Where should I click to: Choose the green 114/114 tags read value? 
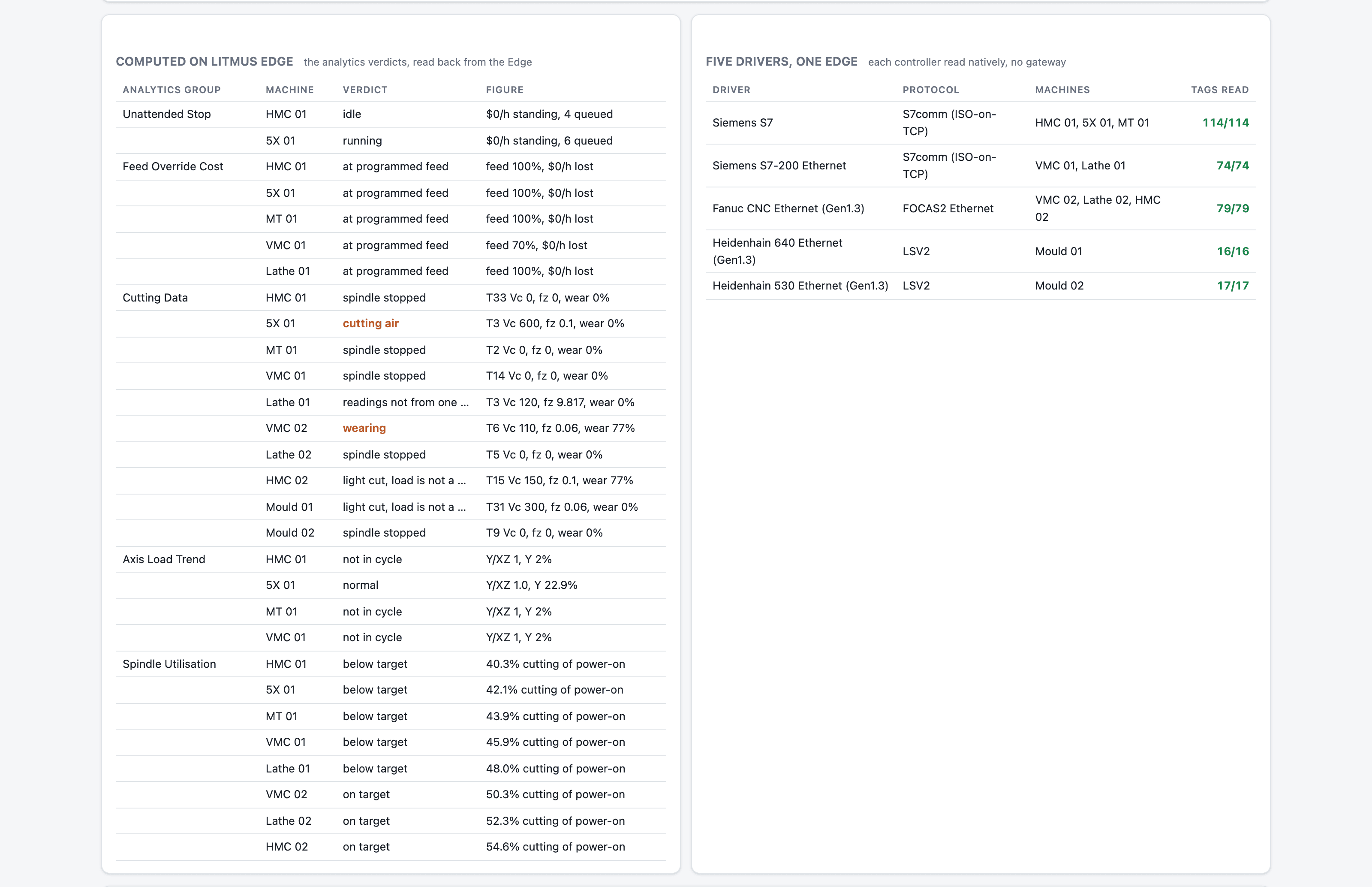coord(1225,123)
